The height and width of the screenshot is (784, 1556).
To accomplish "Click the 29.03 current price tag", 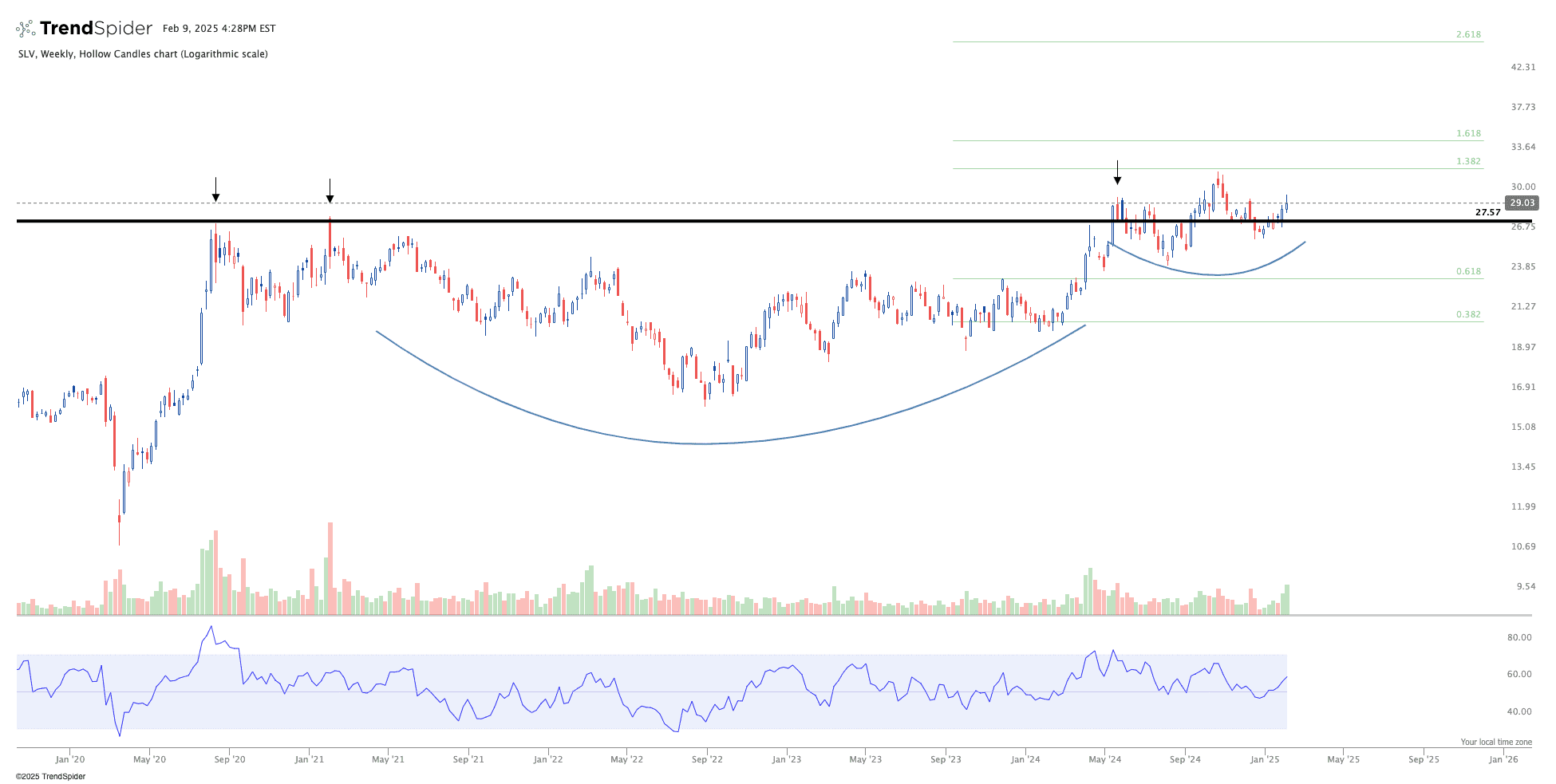I will click(x=1522, y=203).
